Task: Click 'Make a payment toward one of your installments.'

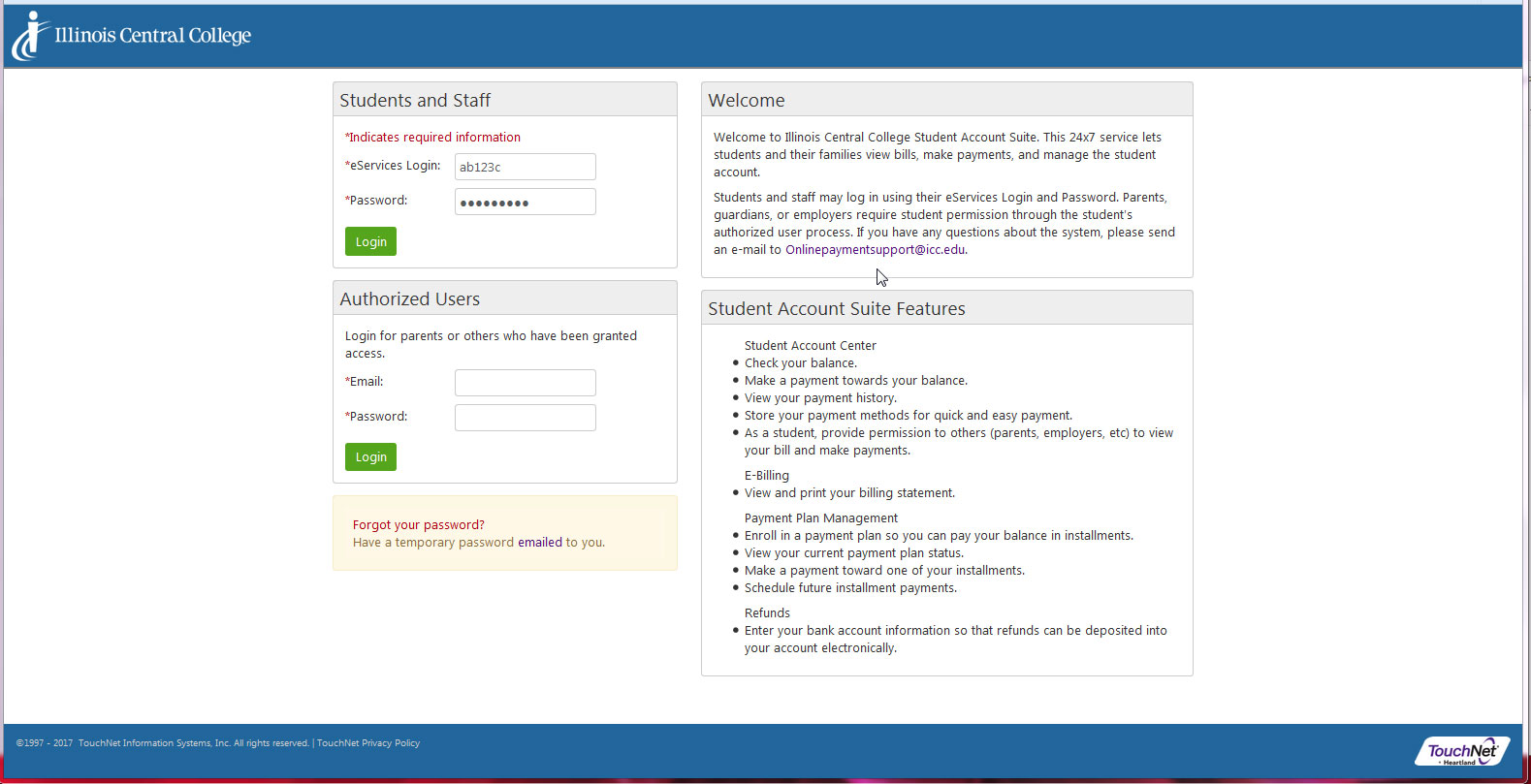Action: (x=884, y=571)
